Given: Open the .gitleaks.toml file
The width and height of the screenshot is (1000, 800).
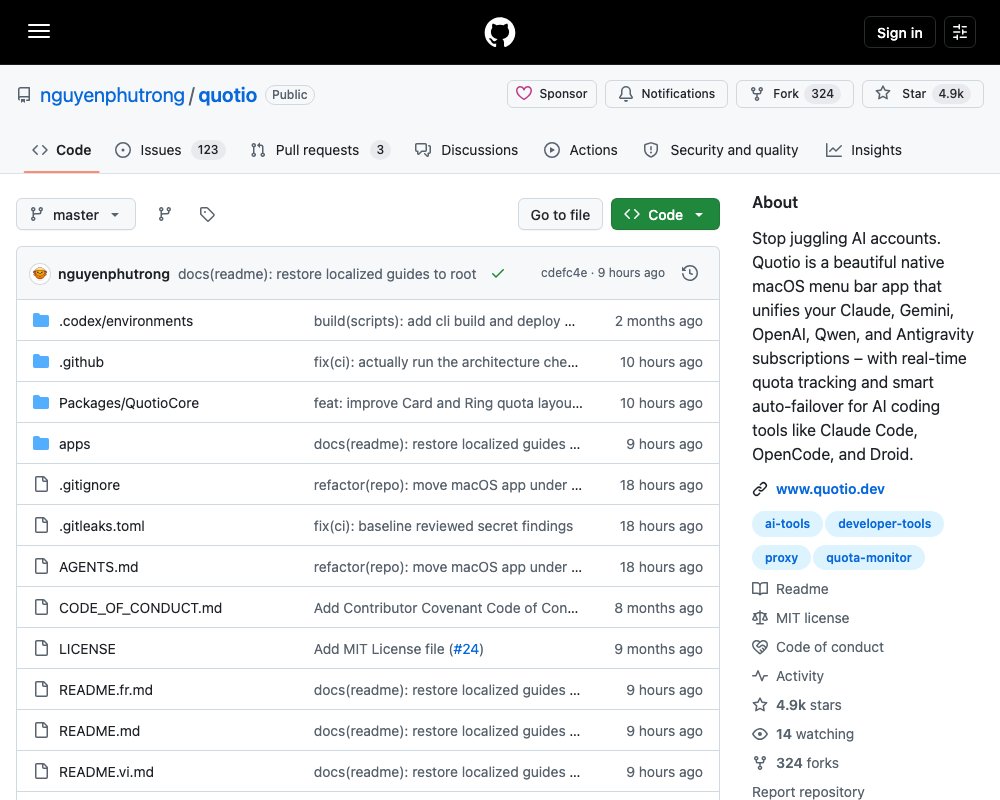Looking at the screenshot, I should (101, 526).
